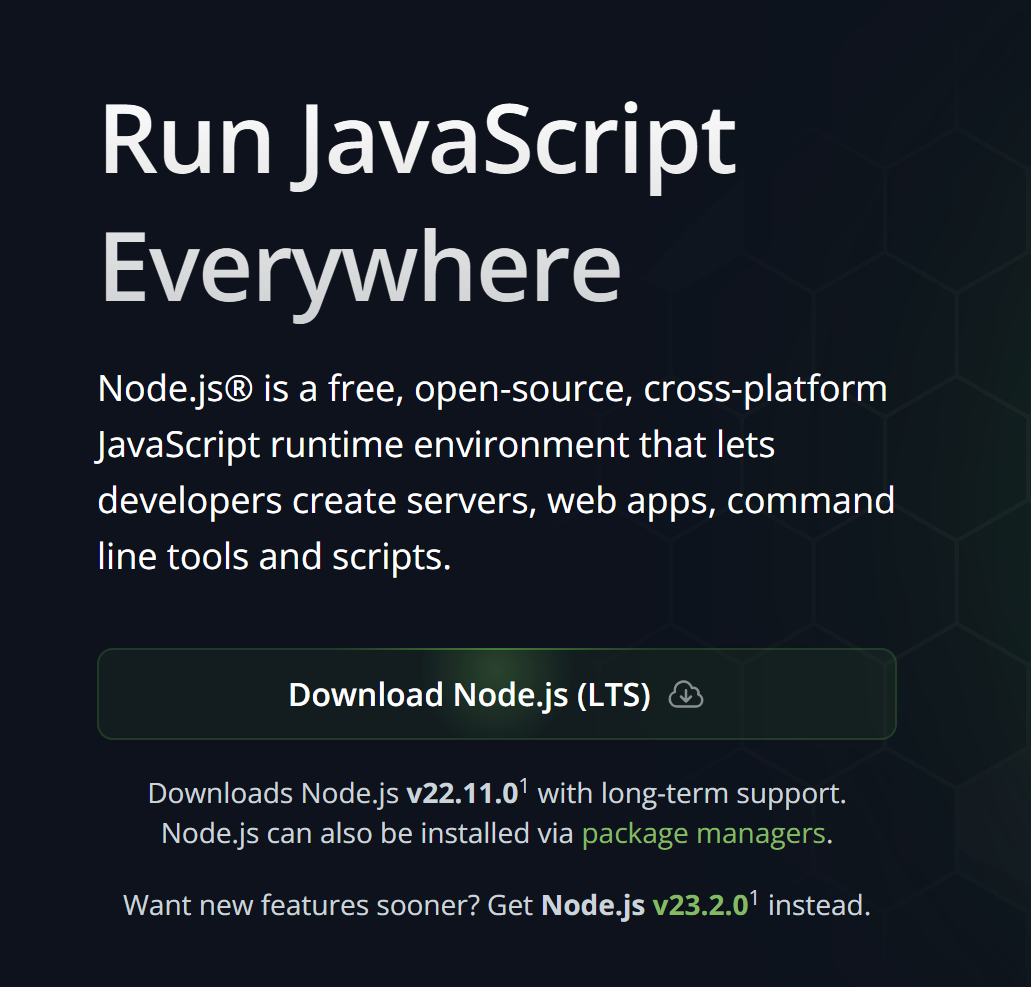The image size is (1031, 987).
Task: Click the 'with long-term support.' text
Action: (x=692, y=794)
